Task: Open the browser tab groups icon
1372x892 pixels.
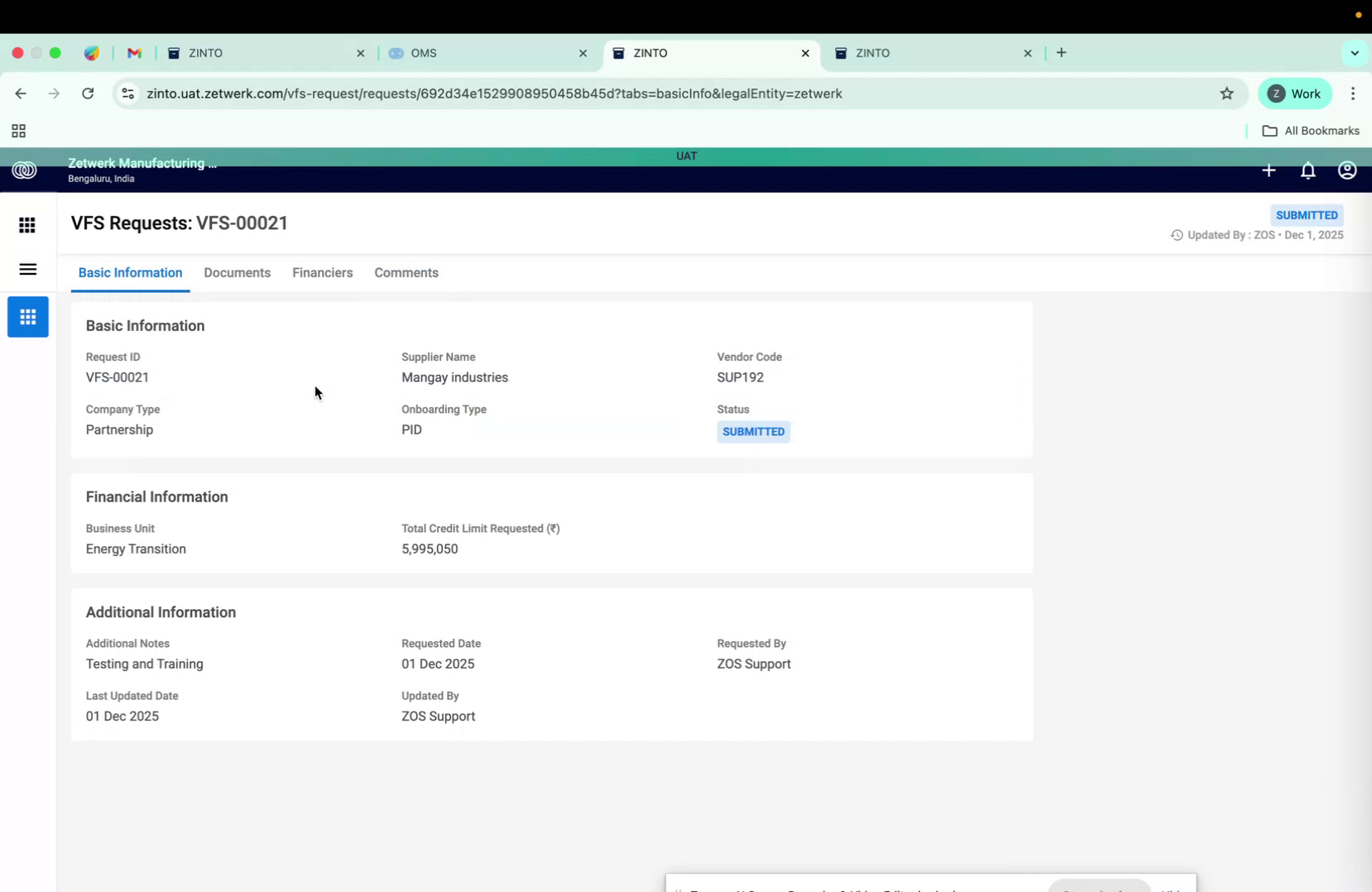Action: pyautogui.click(x=17, y=131)
